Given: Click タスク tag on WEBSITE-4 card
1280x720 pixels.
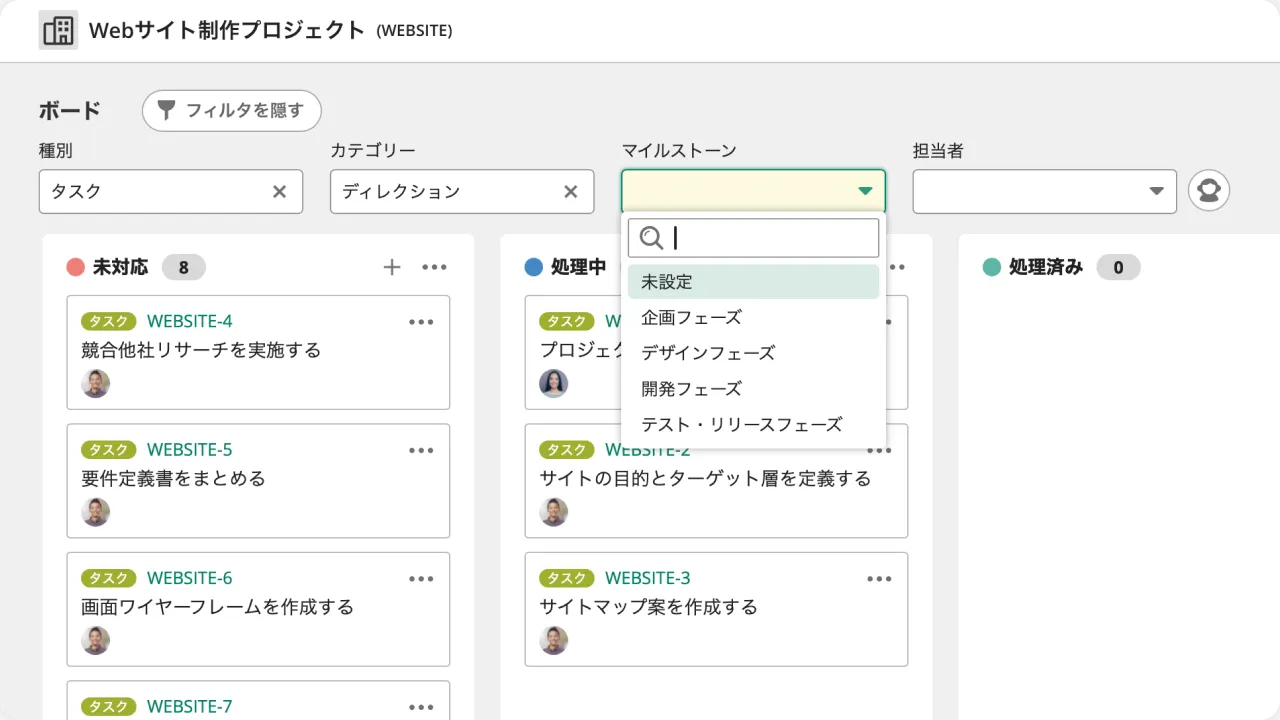Looking at the screenshot, I should [x=109, y=321].
